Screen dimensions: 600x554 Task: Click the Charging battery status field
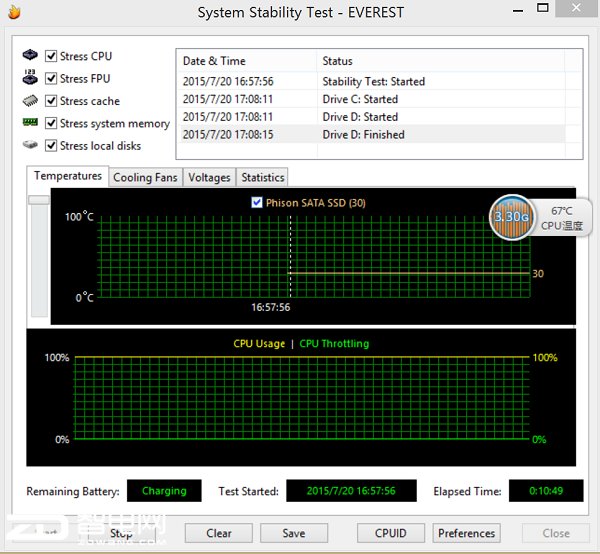164,490
